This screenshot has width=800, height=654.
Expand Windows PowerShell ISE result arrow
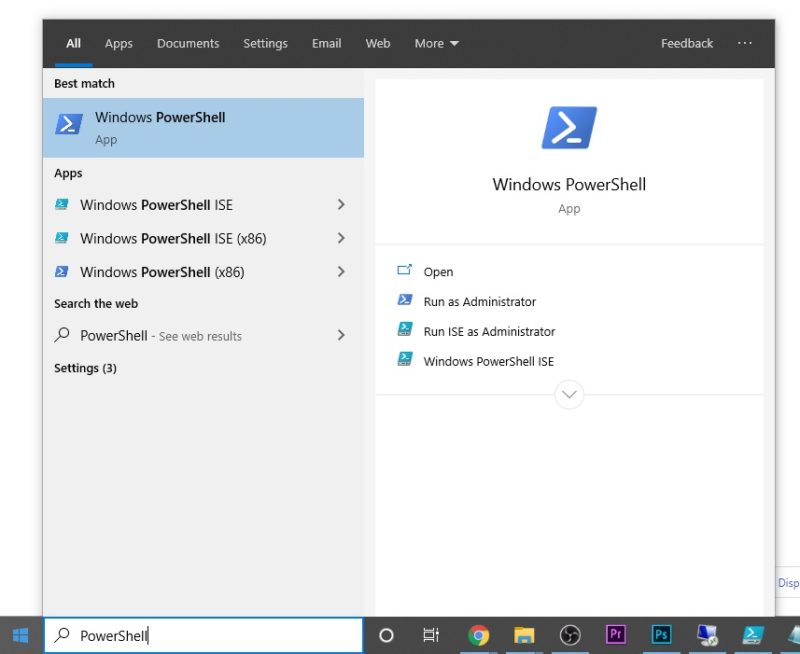(341, 205)
